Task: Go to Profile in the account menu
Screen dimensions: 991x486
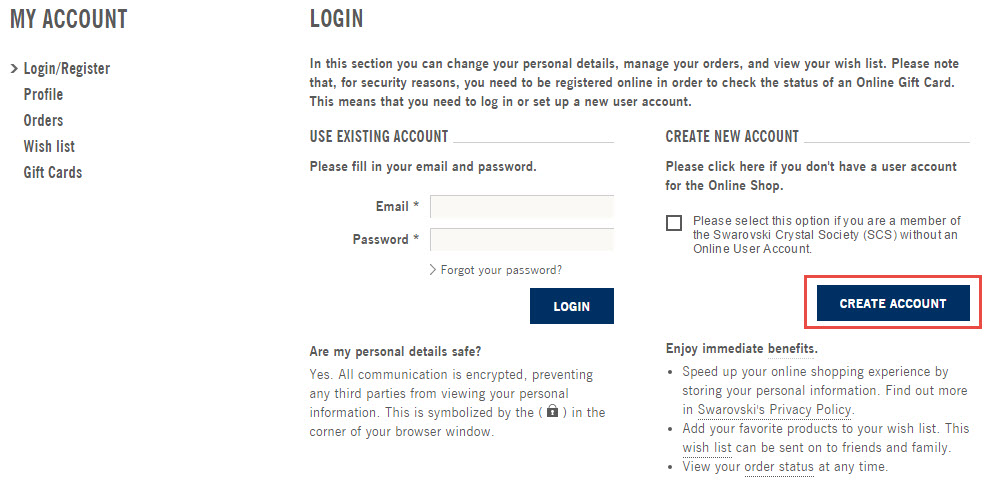Action: tap(44, 94)
